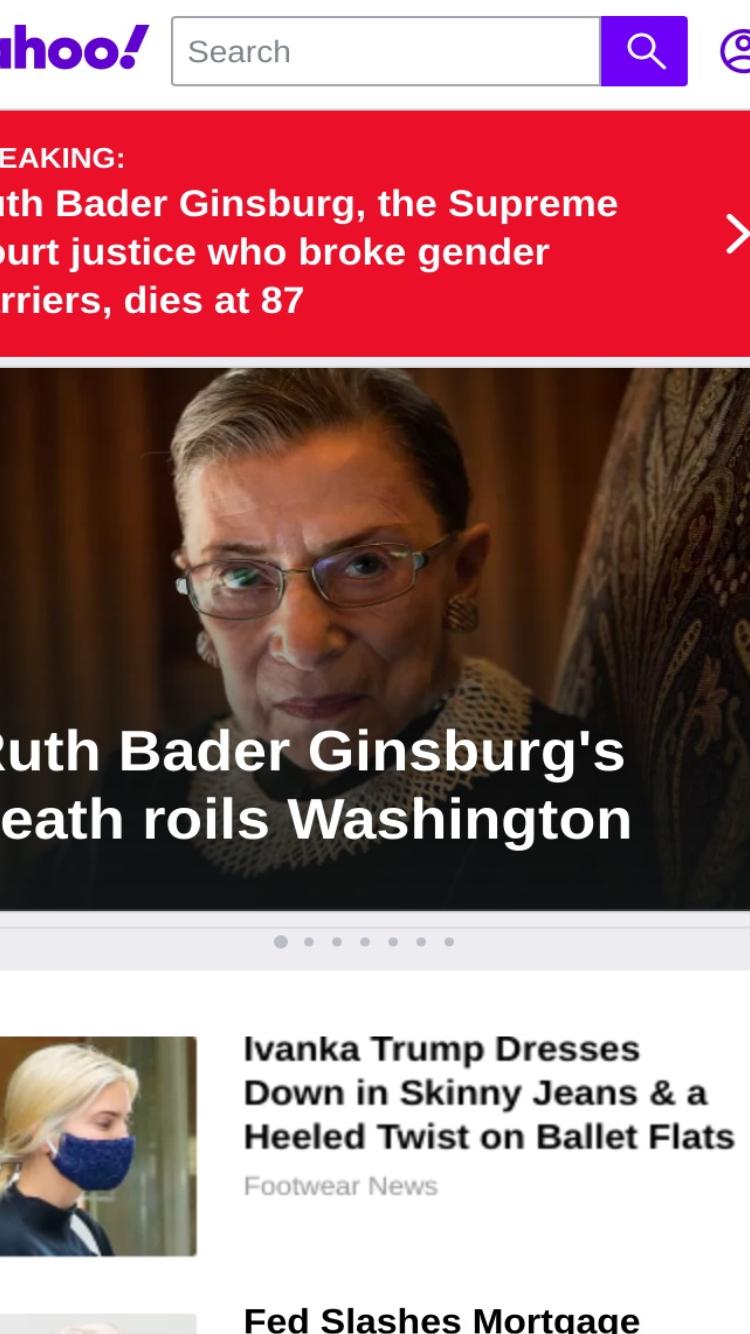
Task: Click the BREAKING label on red banner
Action: [62, 157]
